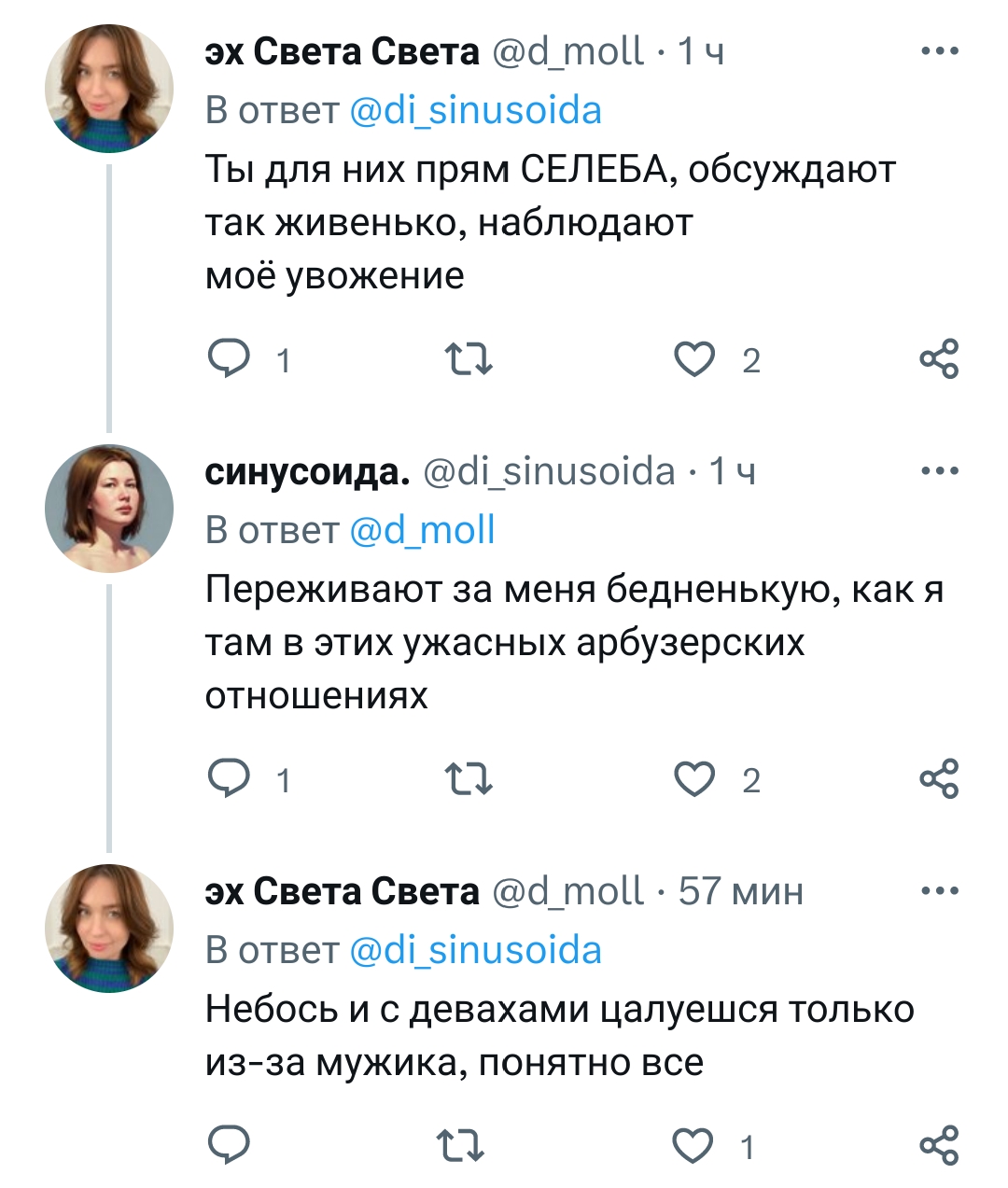Retweet the last tweet posted 57 мин ago
Screen dimensions: 1008x1188
pos(462,1146)
